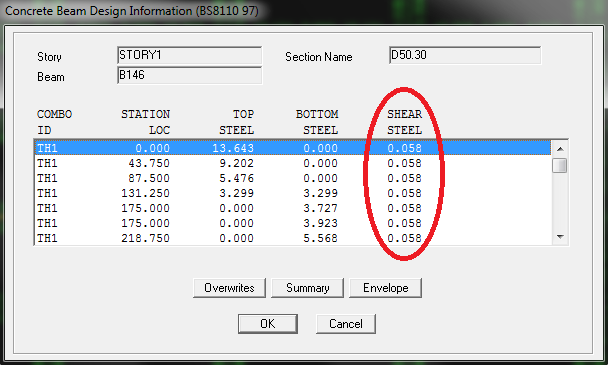Cancel the beam design dialog
608x365 pixels.
[346, 323]
